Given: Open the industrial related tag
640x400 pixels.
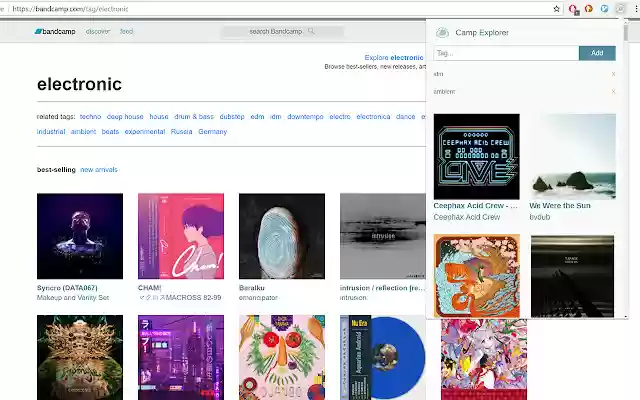Looking at the screenshot, I should tap(51, 132).
